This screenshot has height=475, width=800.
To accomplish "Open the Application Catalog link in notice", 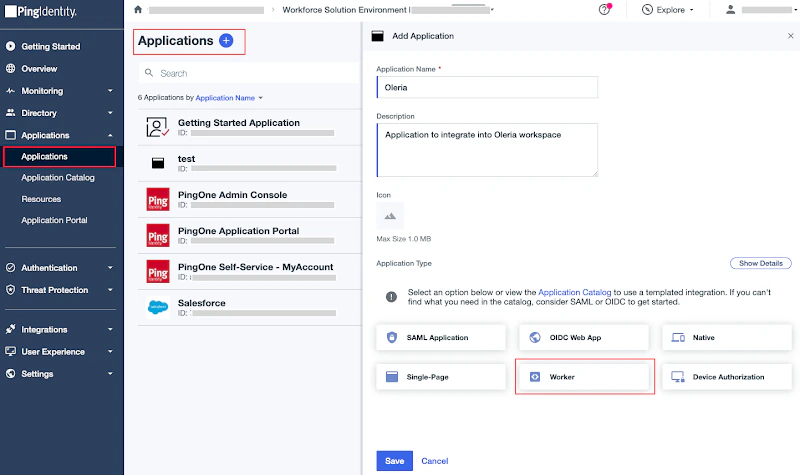I will click(574, 292).
